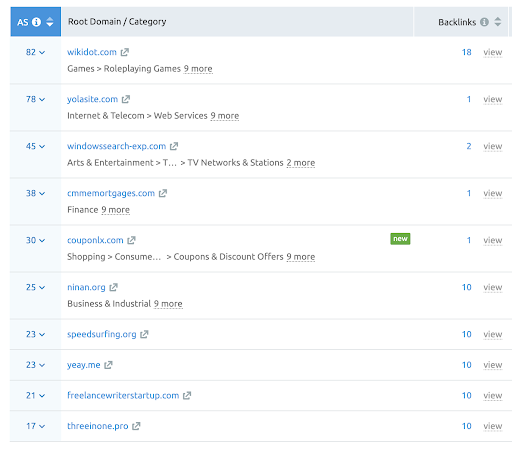Expand the AS 82 score chevron
Image resolution: width=512 pixels, height=450 pixels.
point(42,52)
